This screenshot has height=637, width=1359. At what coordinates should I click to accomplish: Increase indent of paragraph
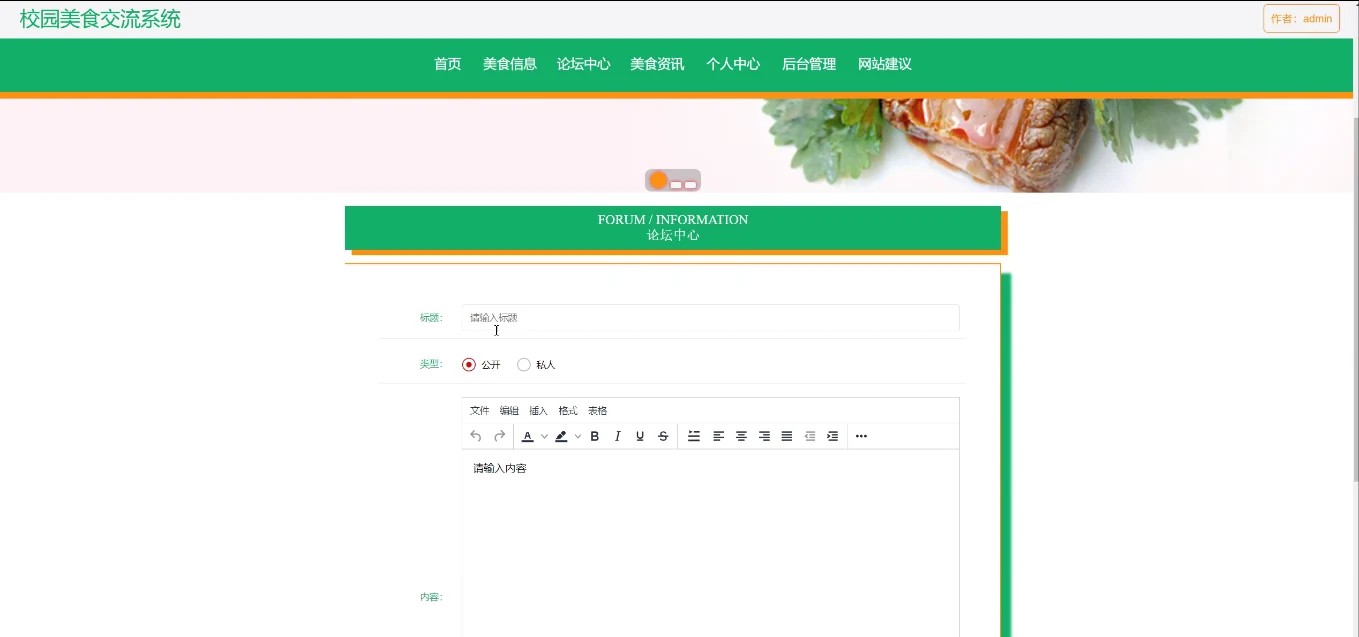tap(832, 436)
